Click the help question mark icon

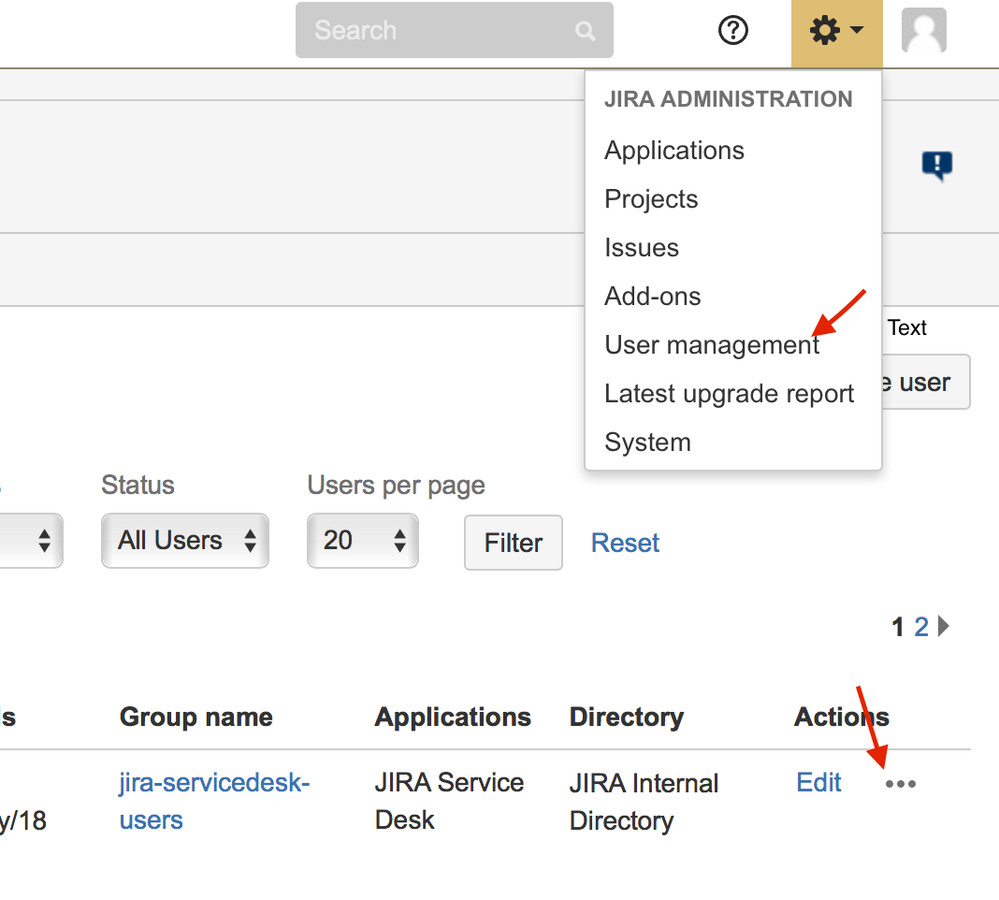(733, 31)
